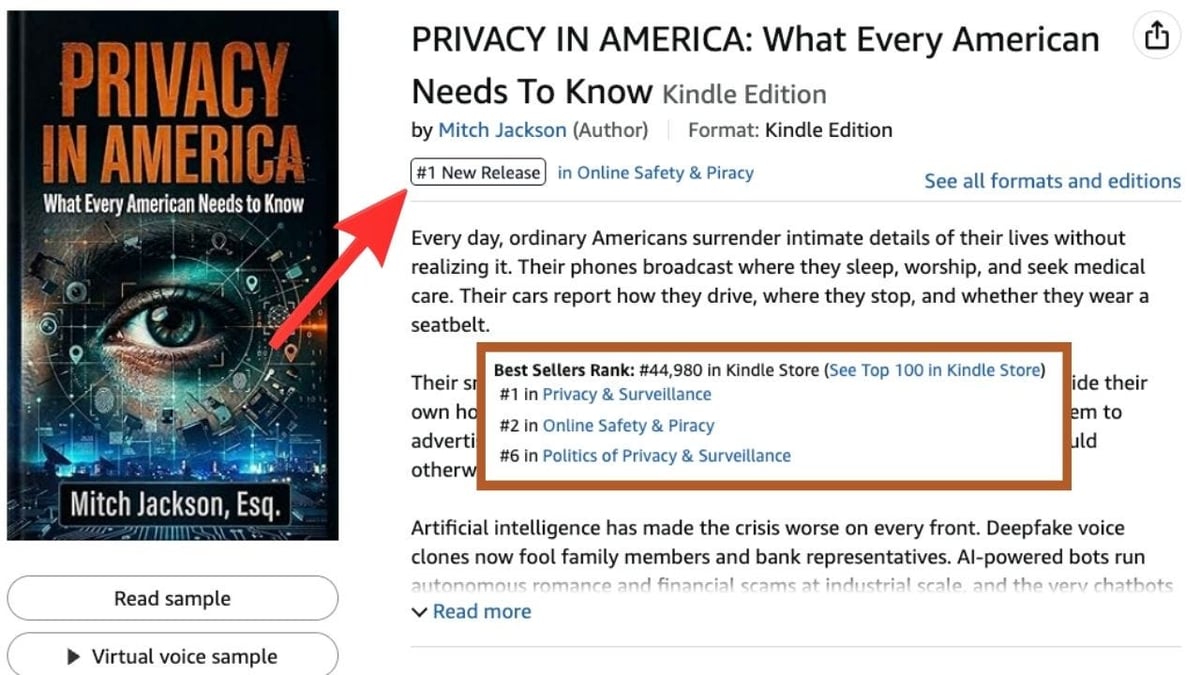Viewport: 1200px width, 675px height.
Task: Open Online Safety & Piracy beside the New Release badge
Action: point(655,173)
